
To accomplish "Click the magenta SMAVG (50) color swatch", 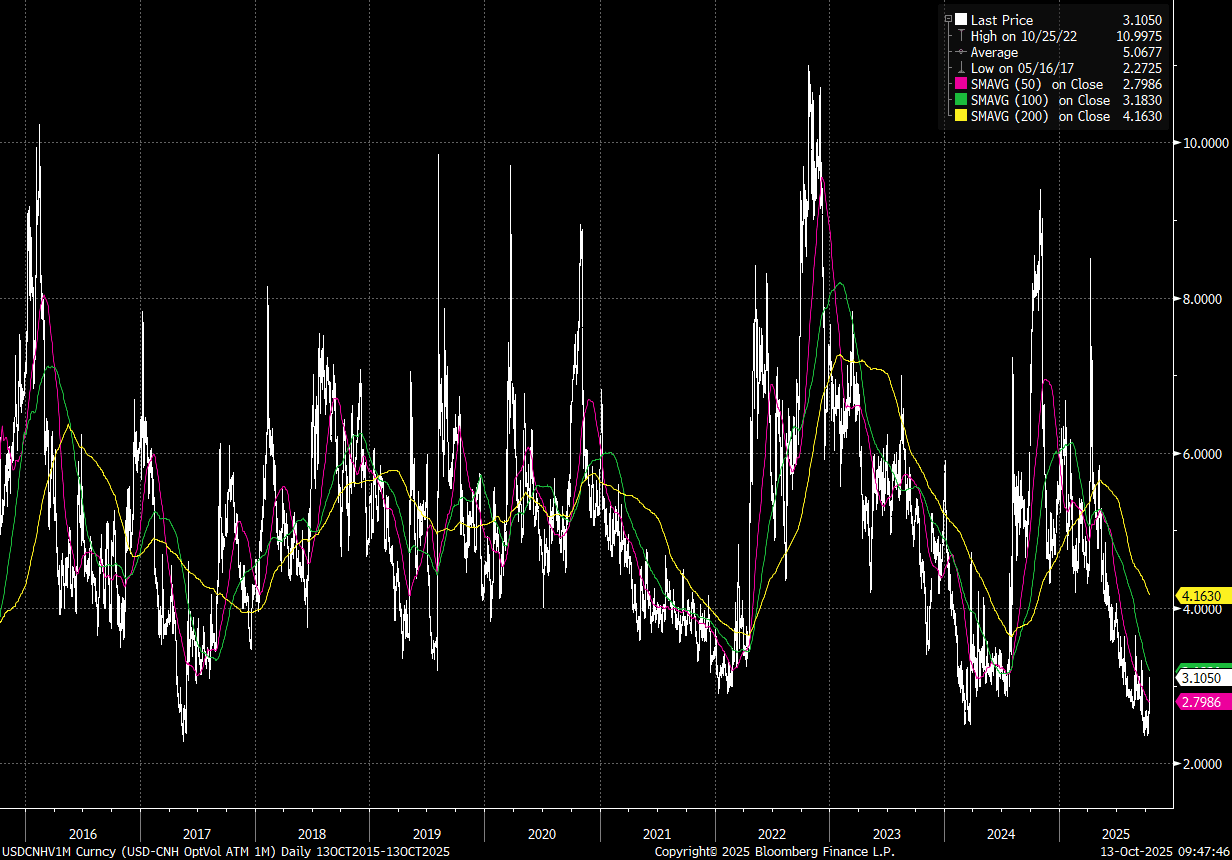I will coord(961,84).
